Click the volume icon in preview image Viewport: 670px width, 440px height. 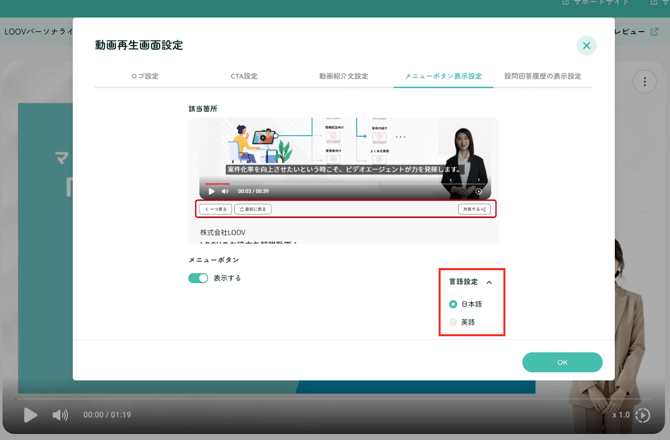click(225, 191)
